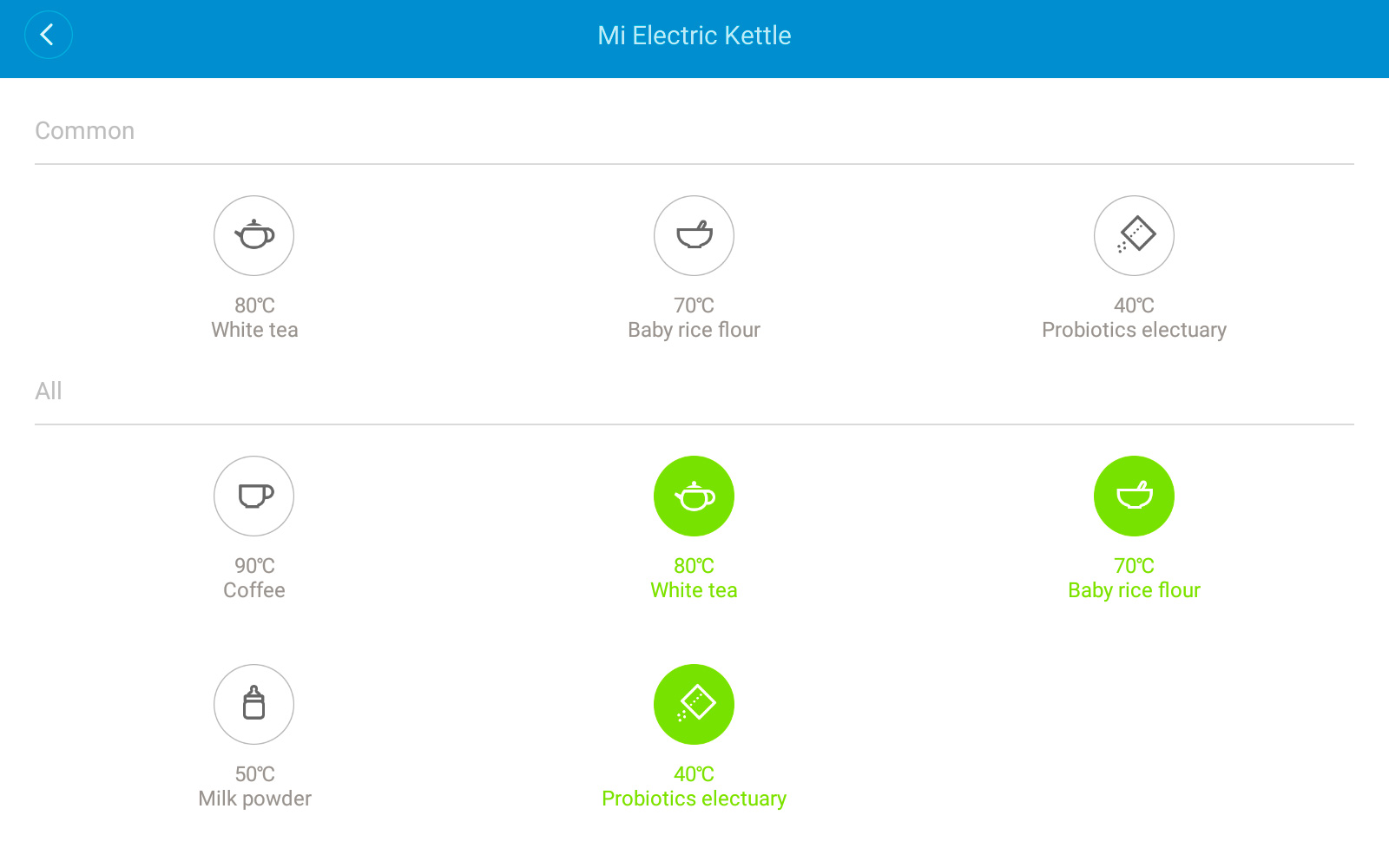Click the Common section heading
The width and height of the screenshot is (1389, 868).
tap(85, 131)
